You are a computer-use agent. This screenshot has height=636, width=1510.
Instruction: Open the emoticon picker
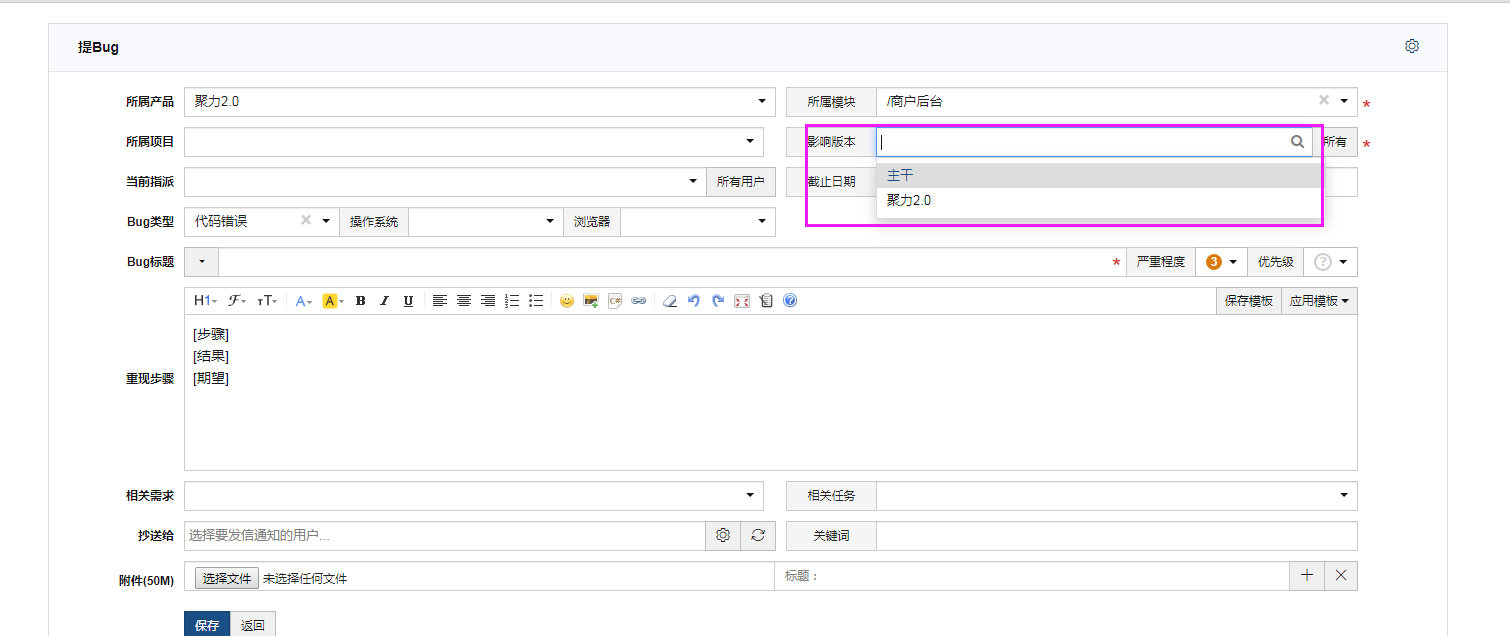[x=567, y=301]
